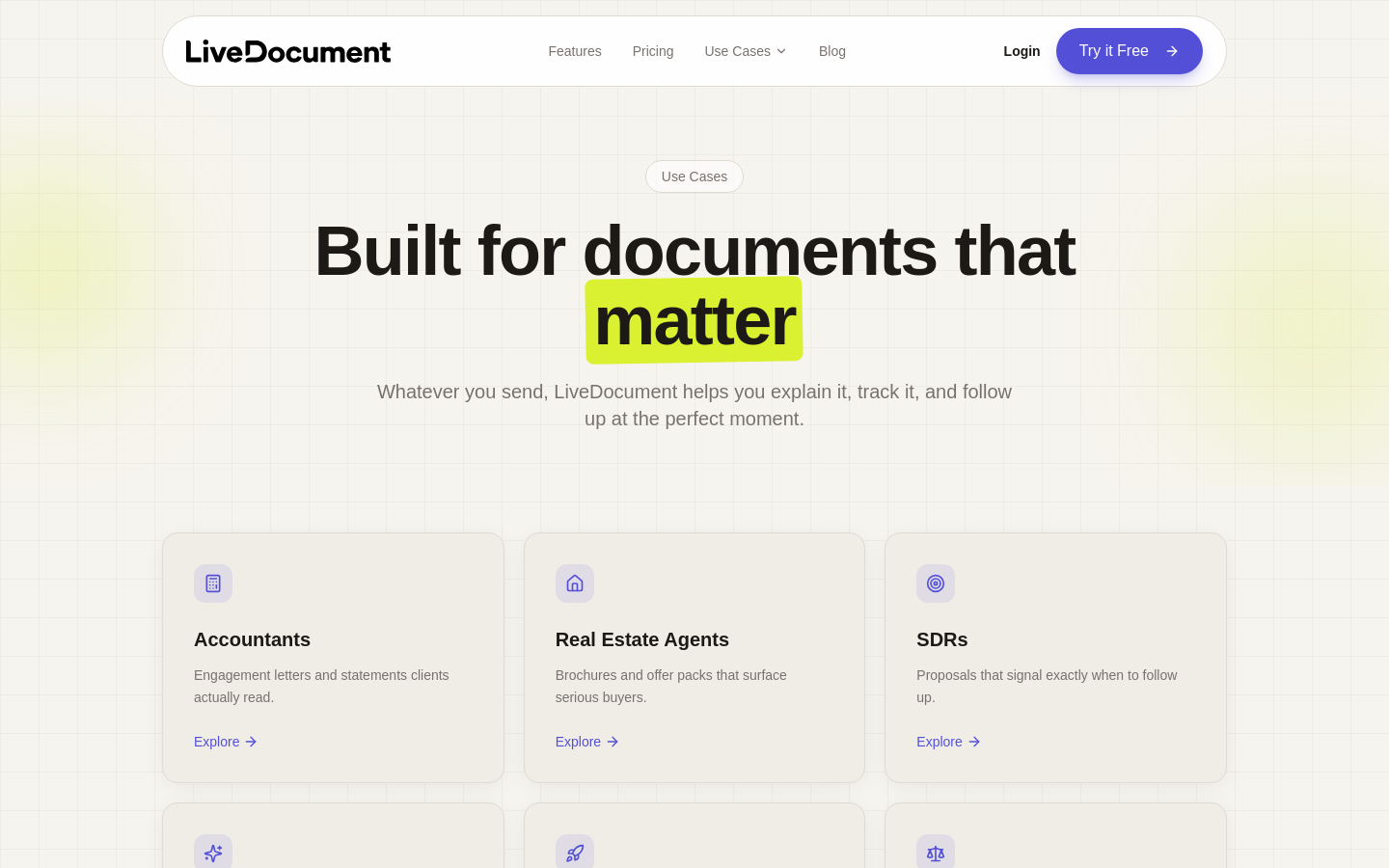This screenshot has height=868, width=1389.
Task: Click the scales icon on the lower-right card
Action: tap(936, 852)
